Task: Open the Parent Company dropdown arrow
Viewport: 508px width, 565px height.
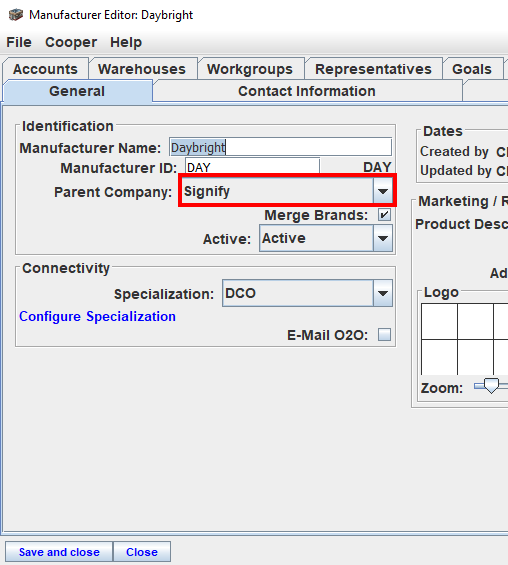Action: coord(383,191)
